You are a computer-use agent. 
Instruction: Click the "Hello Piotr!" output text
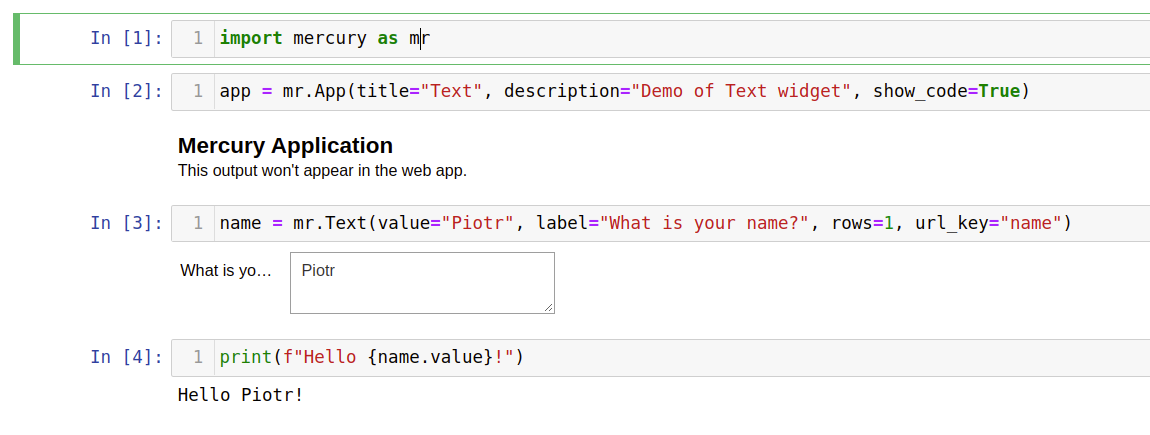pos(240,394)
